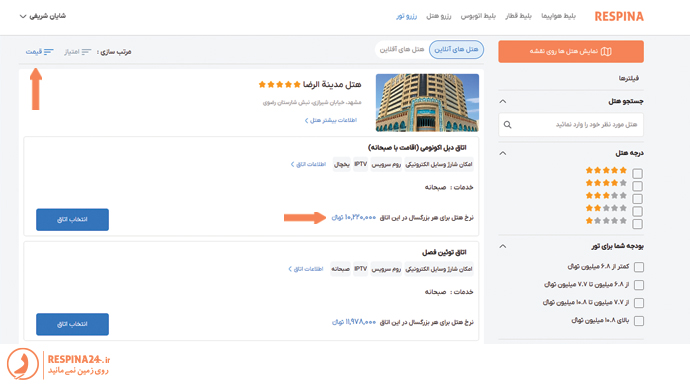Screen dimensions: 690x385
Task: Click the فیلترها heading
Action: (x=629, y=78)
